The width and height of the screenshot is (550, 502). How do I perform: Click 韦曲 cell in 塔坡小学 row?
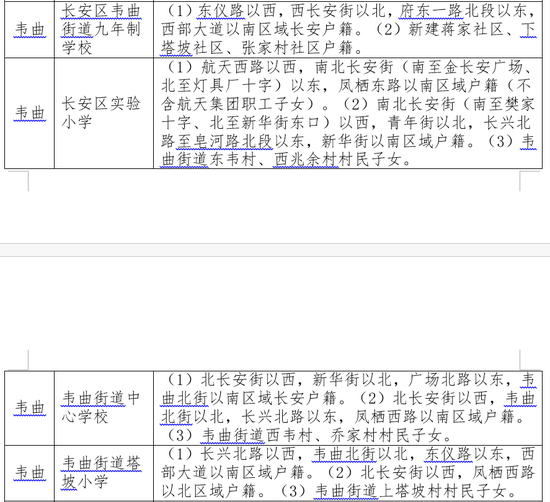[29, 472]
